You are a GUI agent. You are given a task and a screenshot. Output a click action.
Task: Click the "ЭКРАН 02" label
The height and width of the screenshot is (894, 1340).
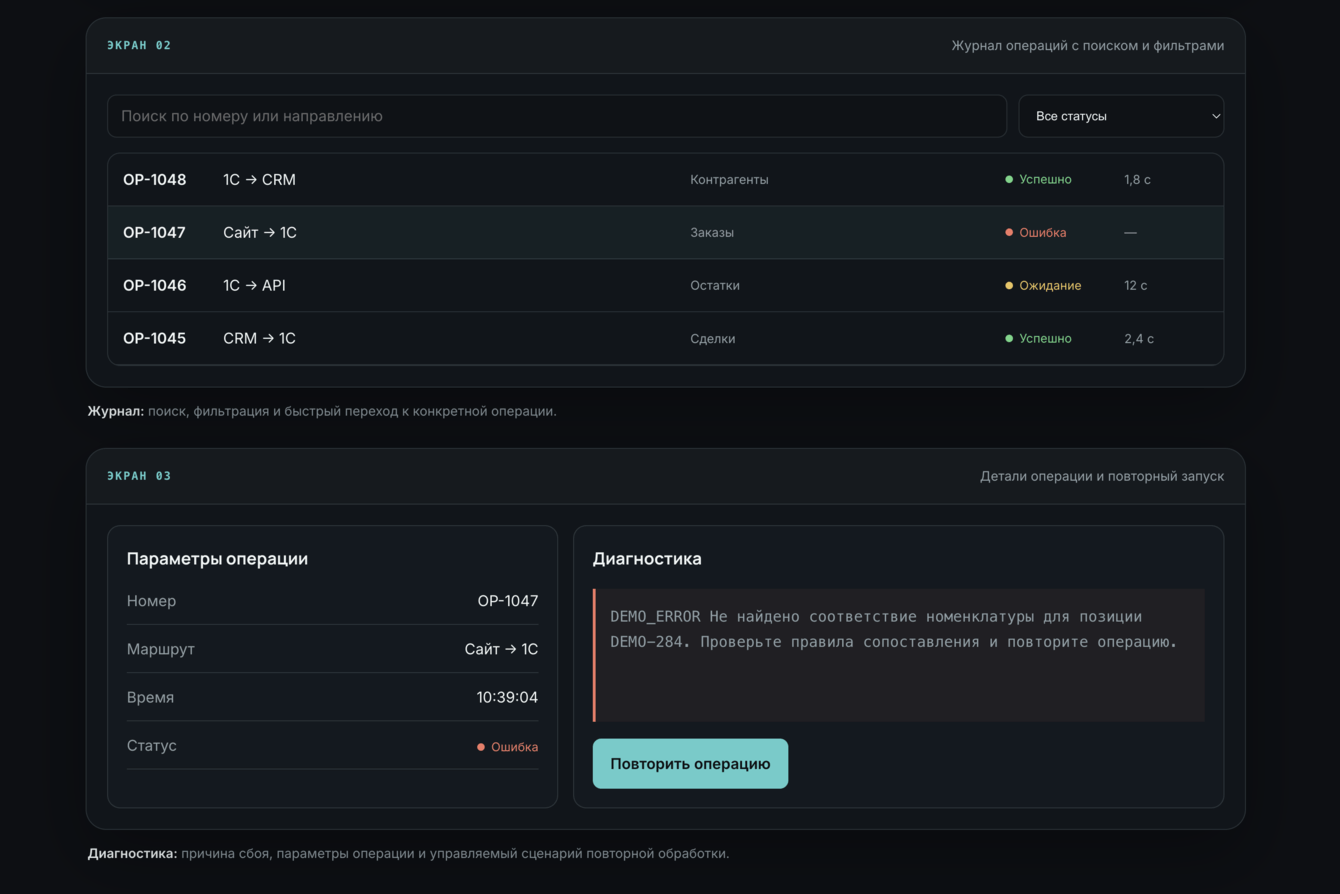coord(139,46)
